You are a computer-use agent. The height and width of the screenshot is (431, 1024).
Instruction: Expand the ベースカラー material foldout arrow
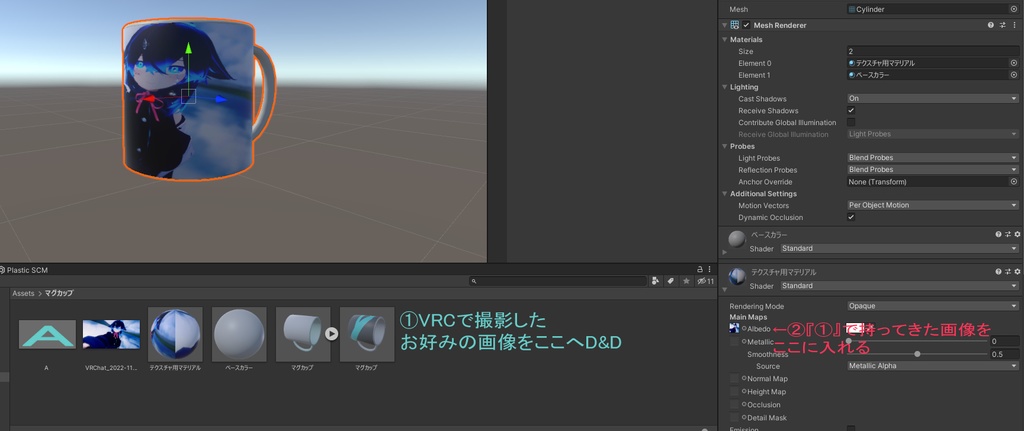pos(724,251)
